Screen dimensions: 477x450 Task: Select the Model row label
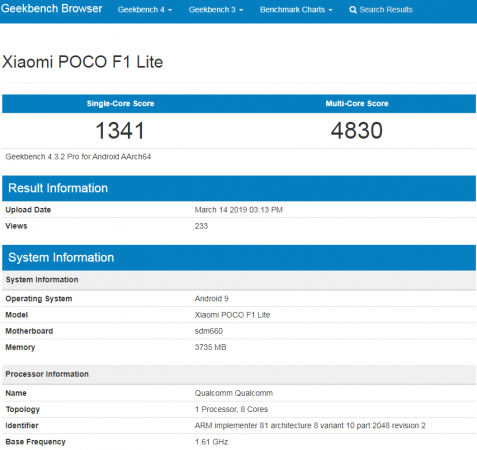click(x=17, y=315)
